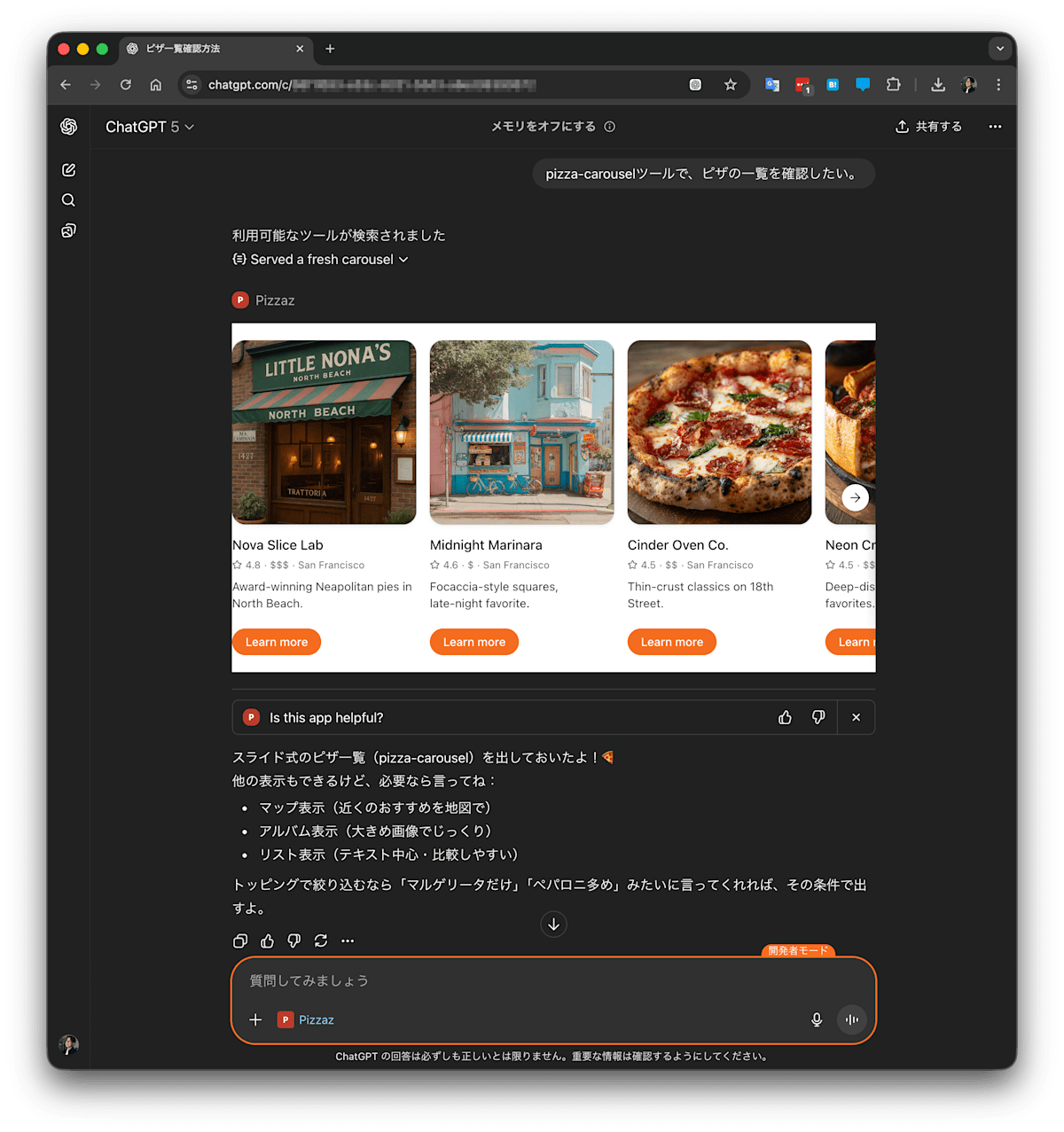Close the current browser tab
Viewport: 1064px width, 1132px height.
click(300, 49)
